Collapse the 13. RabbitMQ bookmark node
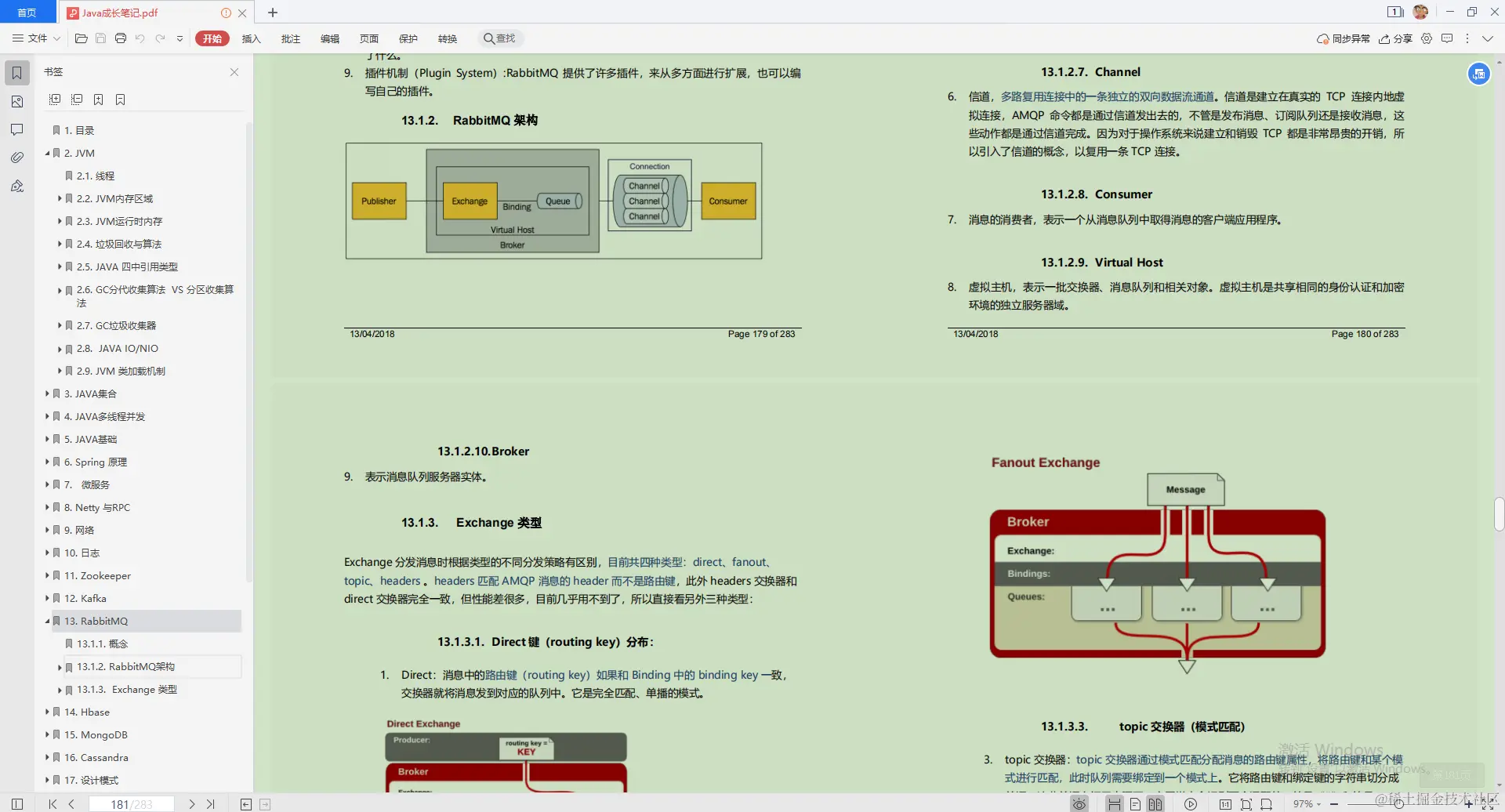The image size is (1505, 812). coord(47,622)
